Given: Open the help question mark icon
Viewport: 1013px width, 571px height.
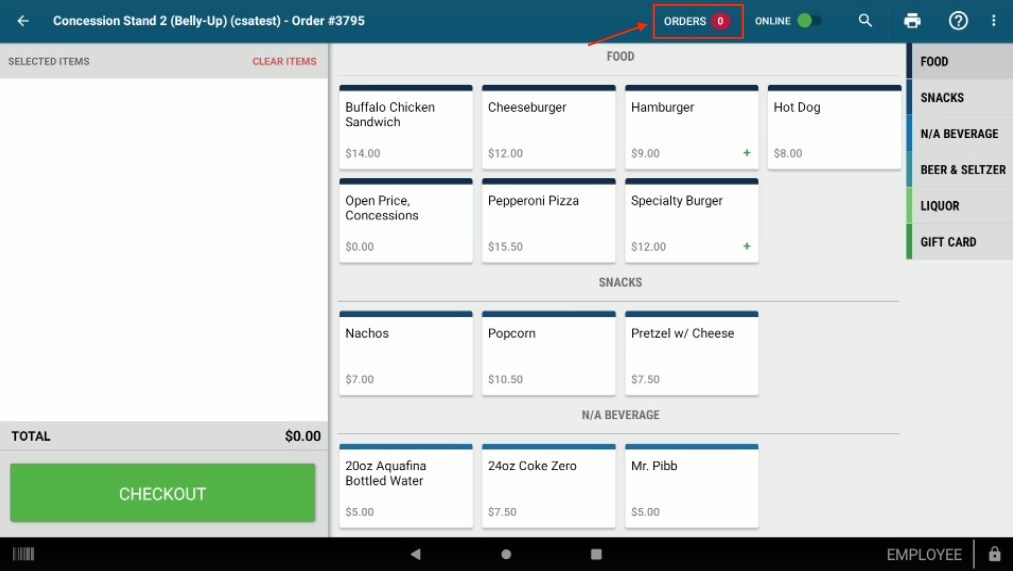Looking at the screenshot, I should click(958, 21).
